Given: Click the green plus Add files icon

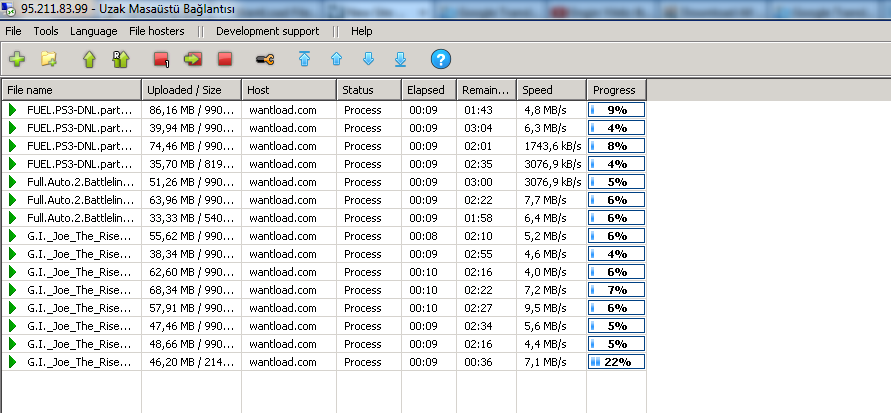Looking at the screenshot, I should tap(17, 59).
